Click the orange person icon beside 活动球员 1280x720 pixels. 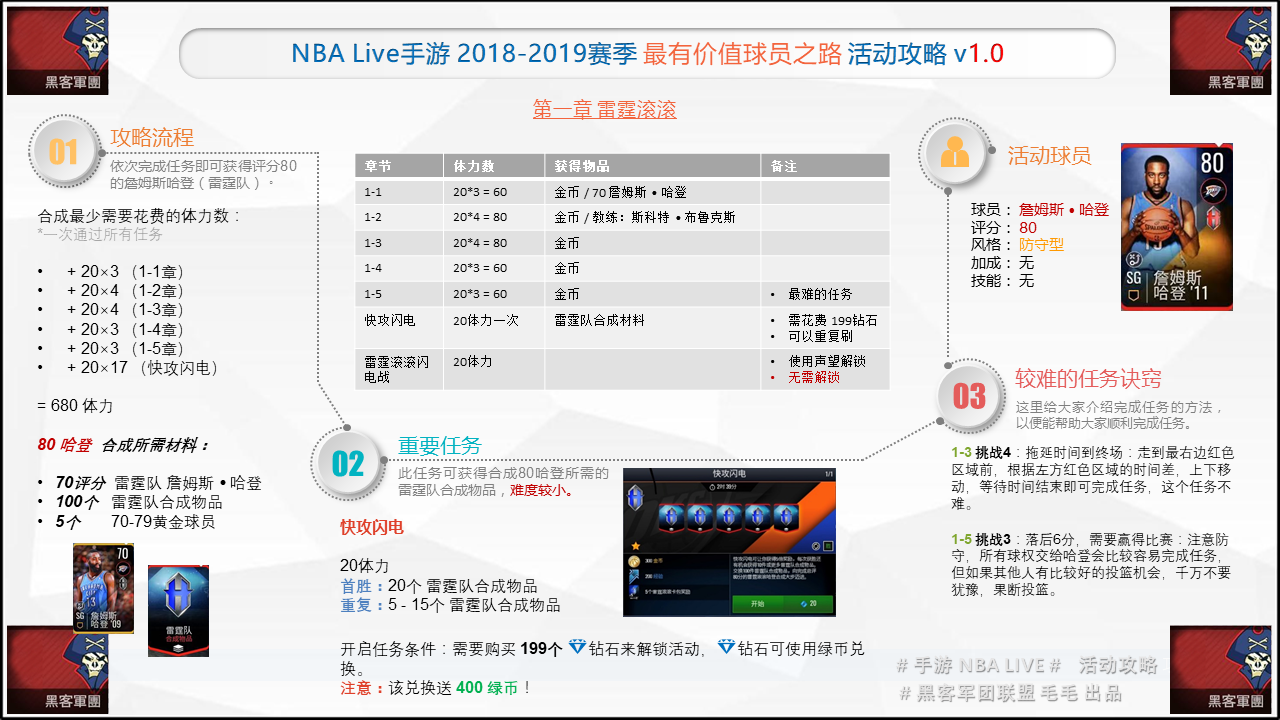[954, 151]
